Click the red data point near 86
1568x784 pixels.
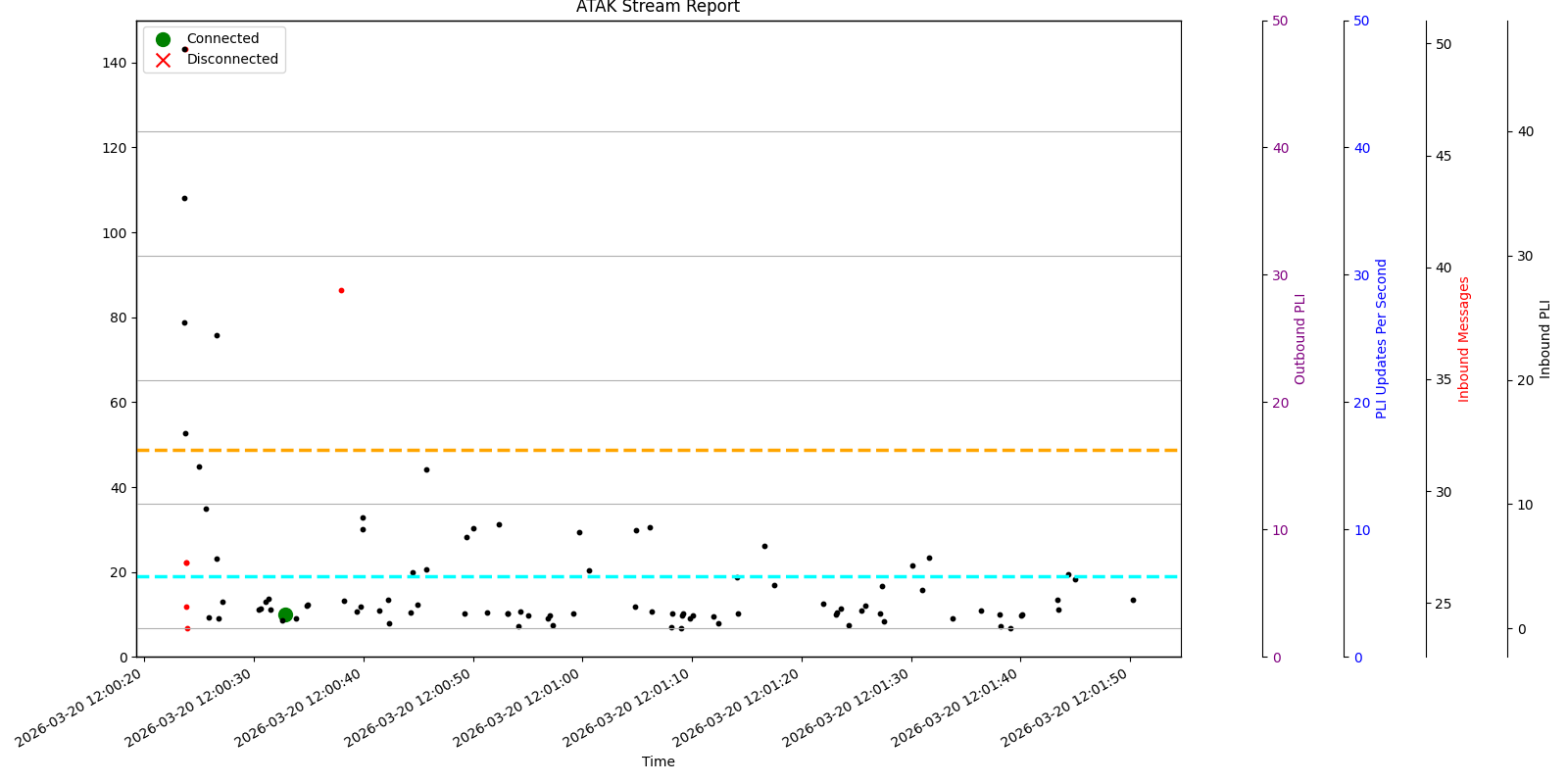(x=341, y=290)
